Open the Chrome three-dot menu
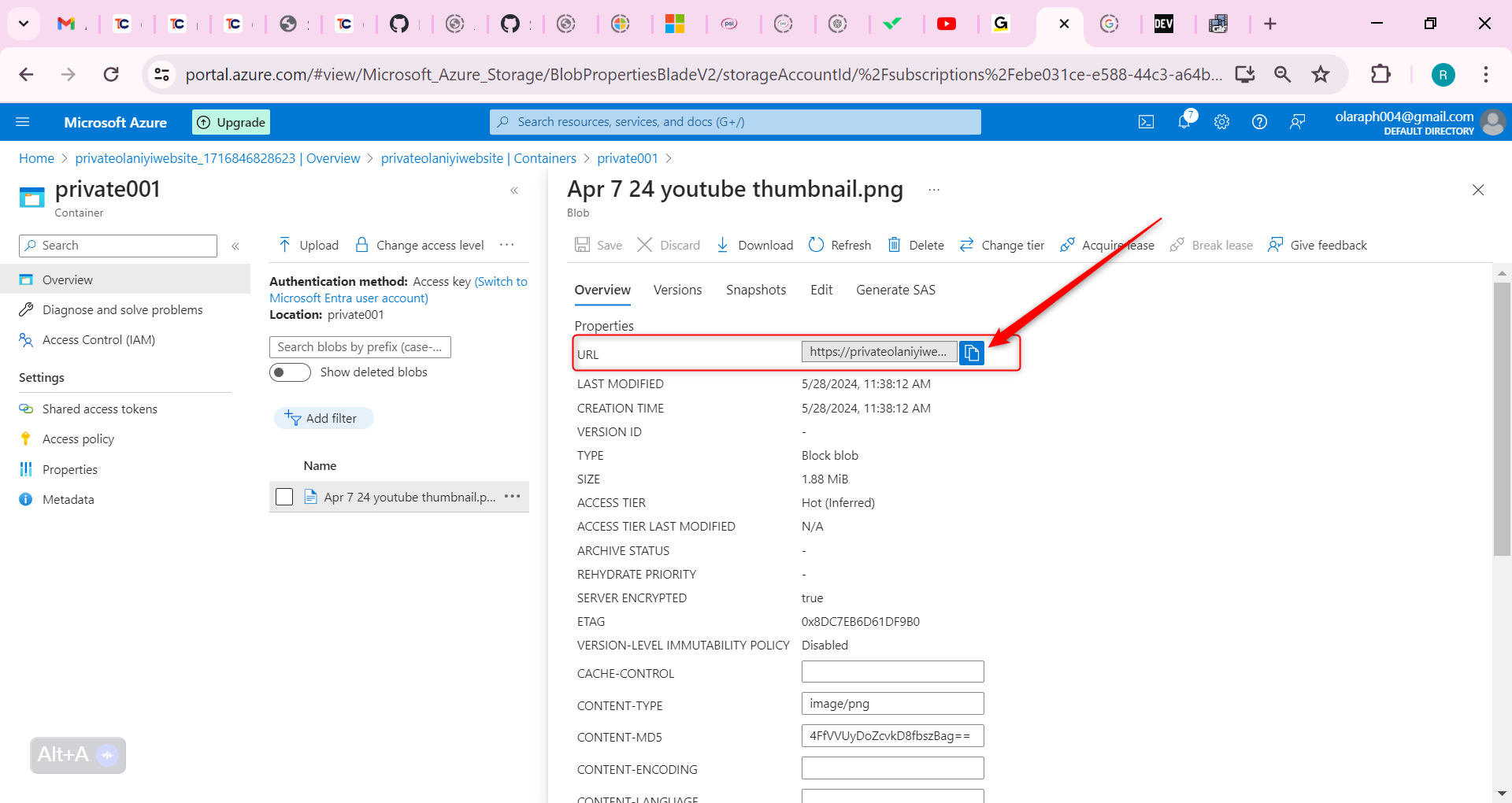Image resolution: width=1512 pixels, height=803 pixels. (1486, 74)
